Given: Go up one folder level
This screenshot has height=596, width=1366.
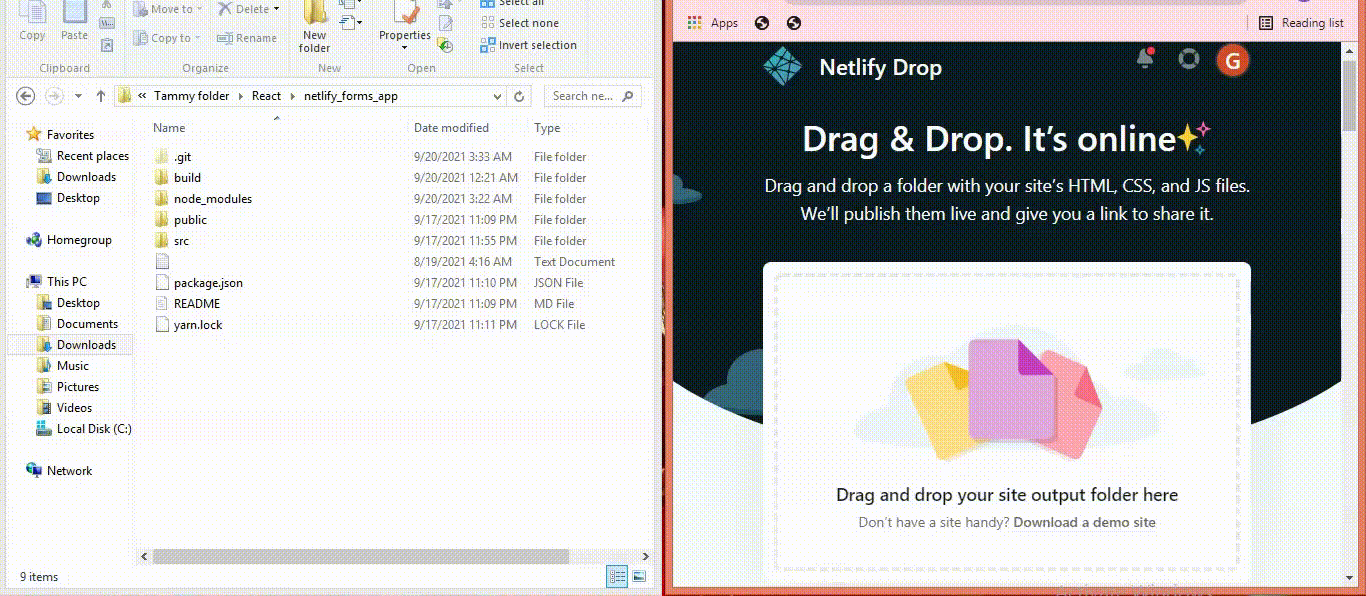Looking at the screenshot, I should 101,96.
